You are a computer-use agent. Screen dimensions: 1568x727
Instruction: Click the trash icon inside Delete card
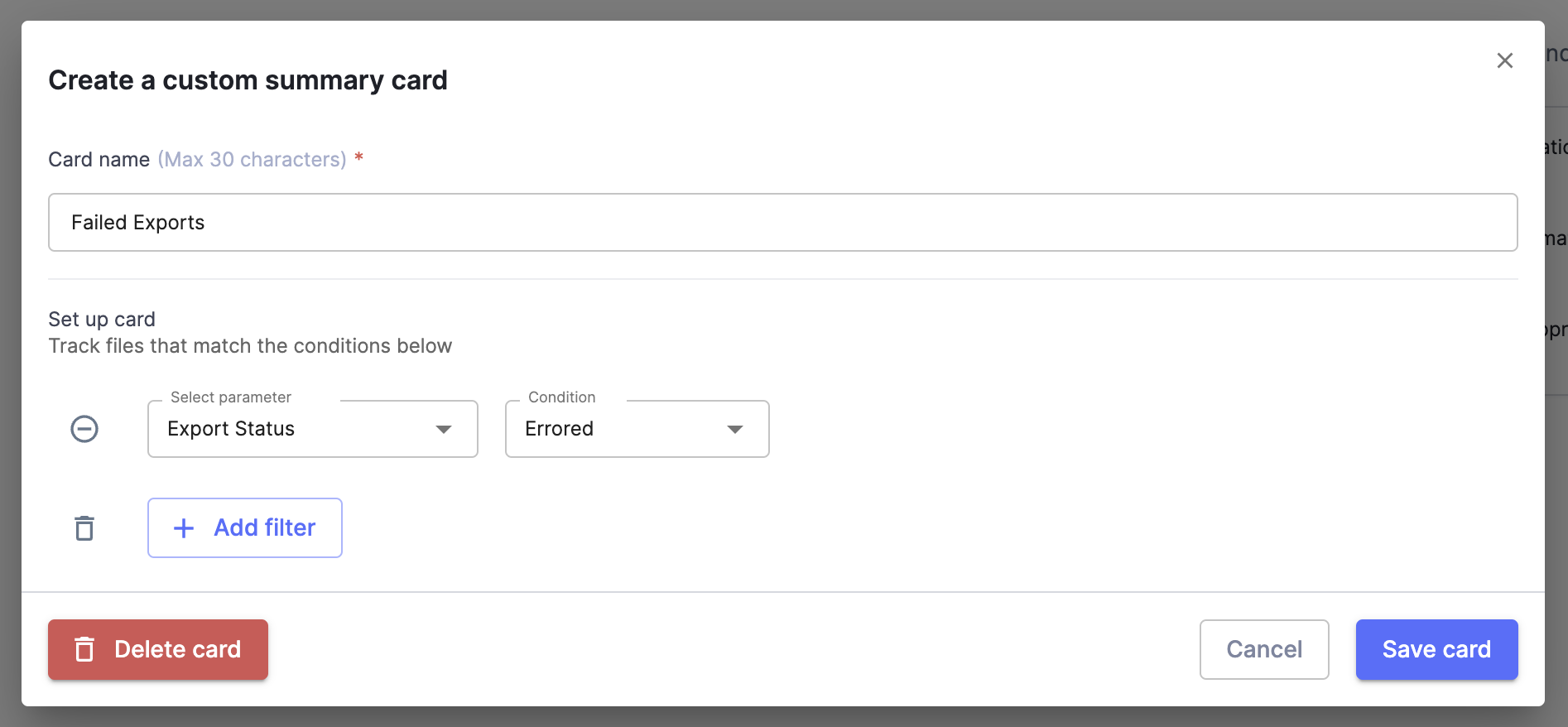pos(84,649)
